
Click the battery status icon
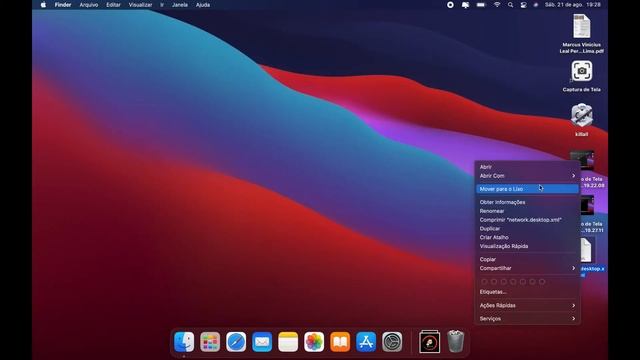point(481,5)
